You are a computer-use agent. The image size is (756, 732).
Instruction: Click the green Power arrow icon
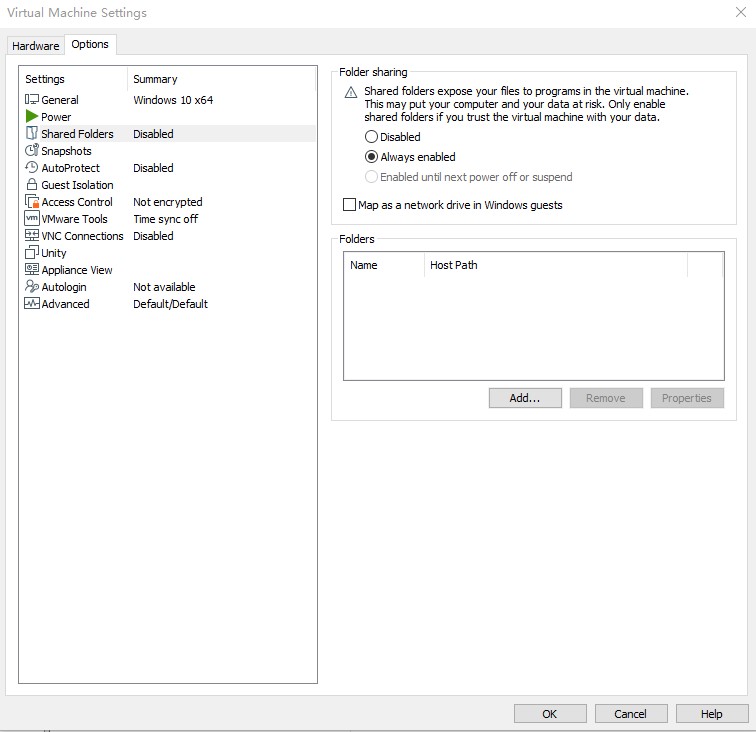click(x=32, y=117)
